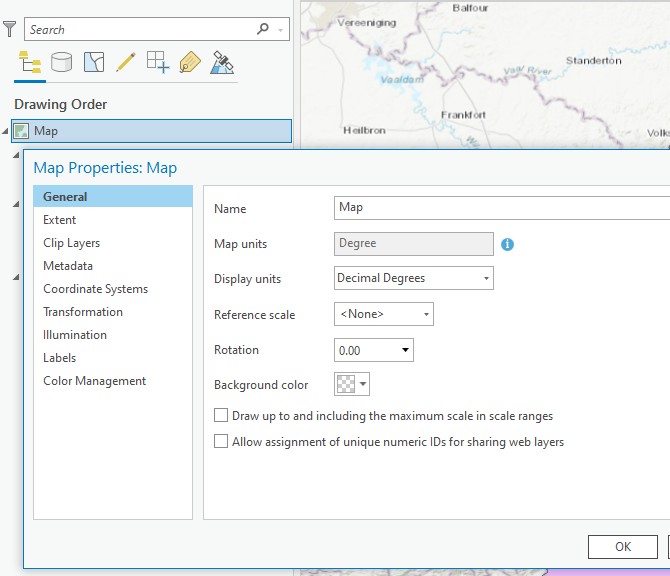Click the OK button
Viewport: 670px width, 576px height.
(x=623, y=547)
